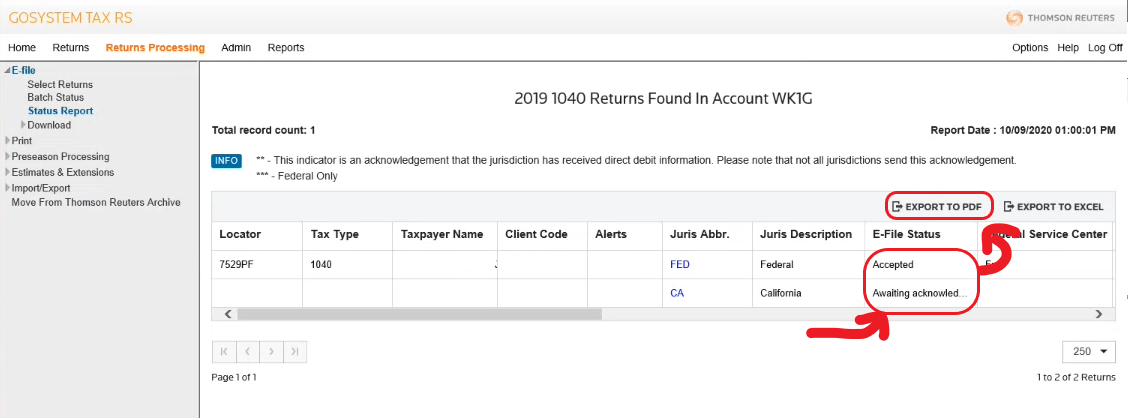Viewport: 1128px width, 418px height.
Task: Open Batch Status under E-file
Action: click(x=55, y=97)
